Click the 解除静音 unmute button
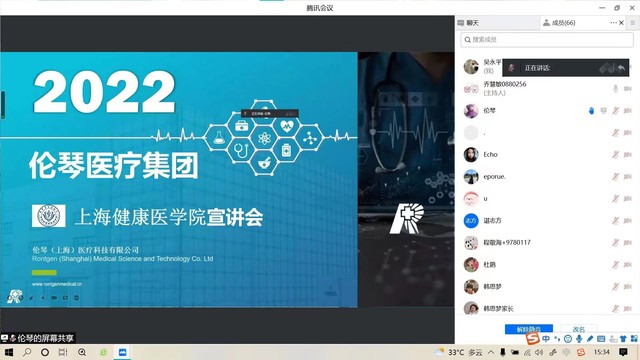Screen dimensions: 640x360 tap(529, 329)
